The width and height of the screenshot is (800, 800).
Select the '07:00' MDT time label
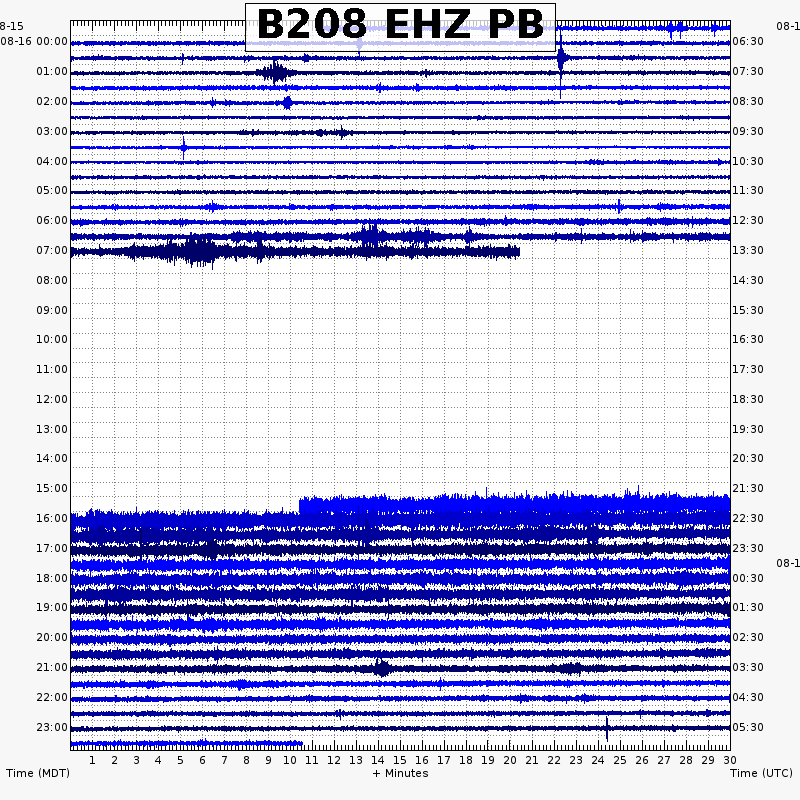(x=52, y=251)
